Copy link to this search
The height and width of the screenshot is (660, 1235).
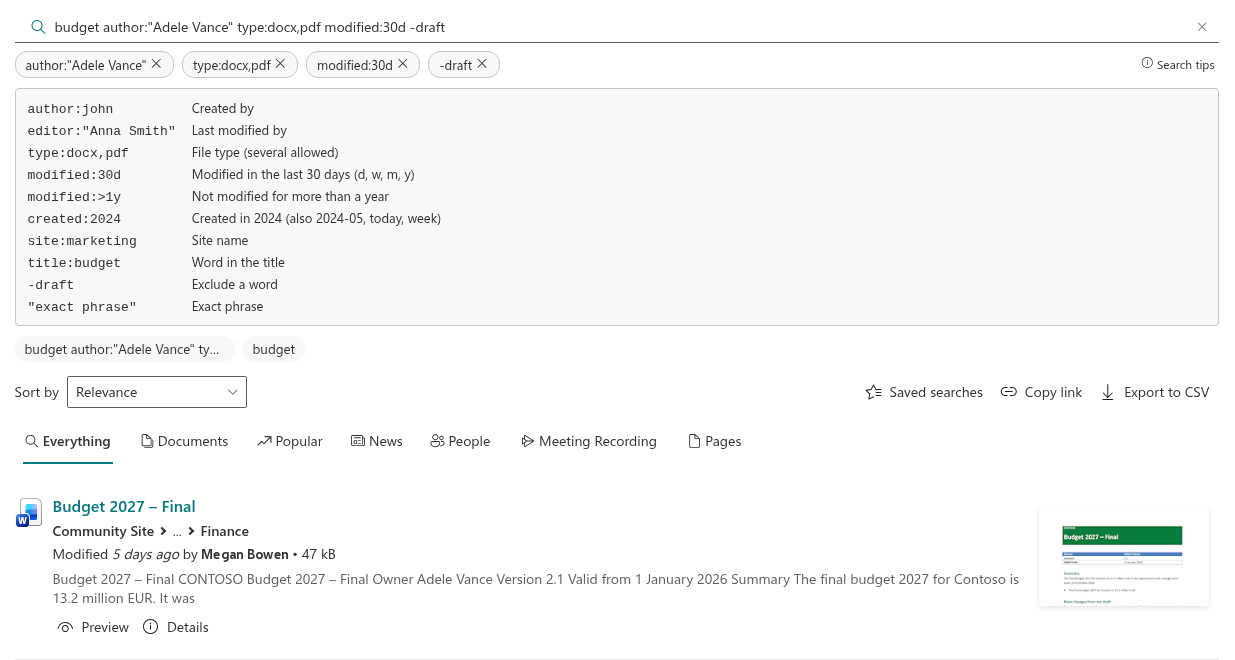[1041, 392]
